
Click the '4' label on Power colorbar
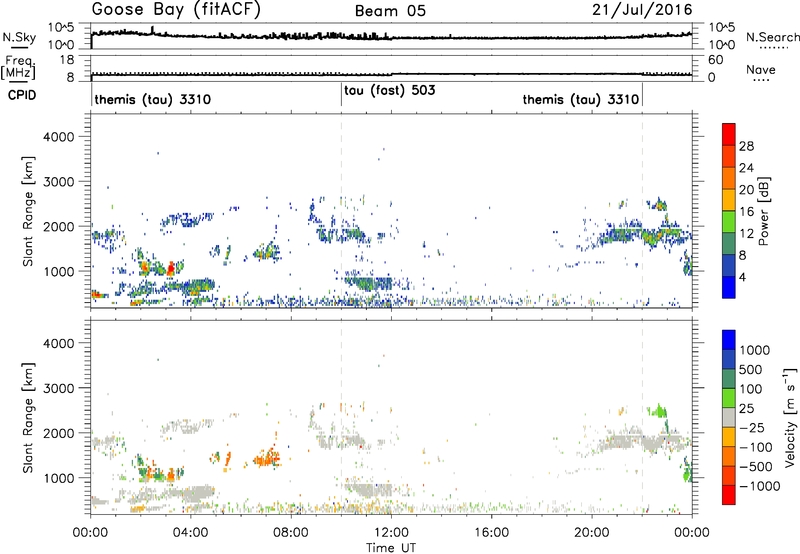(742, 278)
